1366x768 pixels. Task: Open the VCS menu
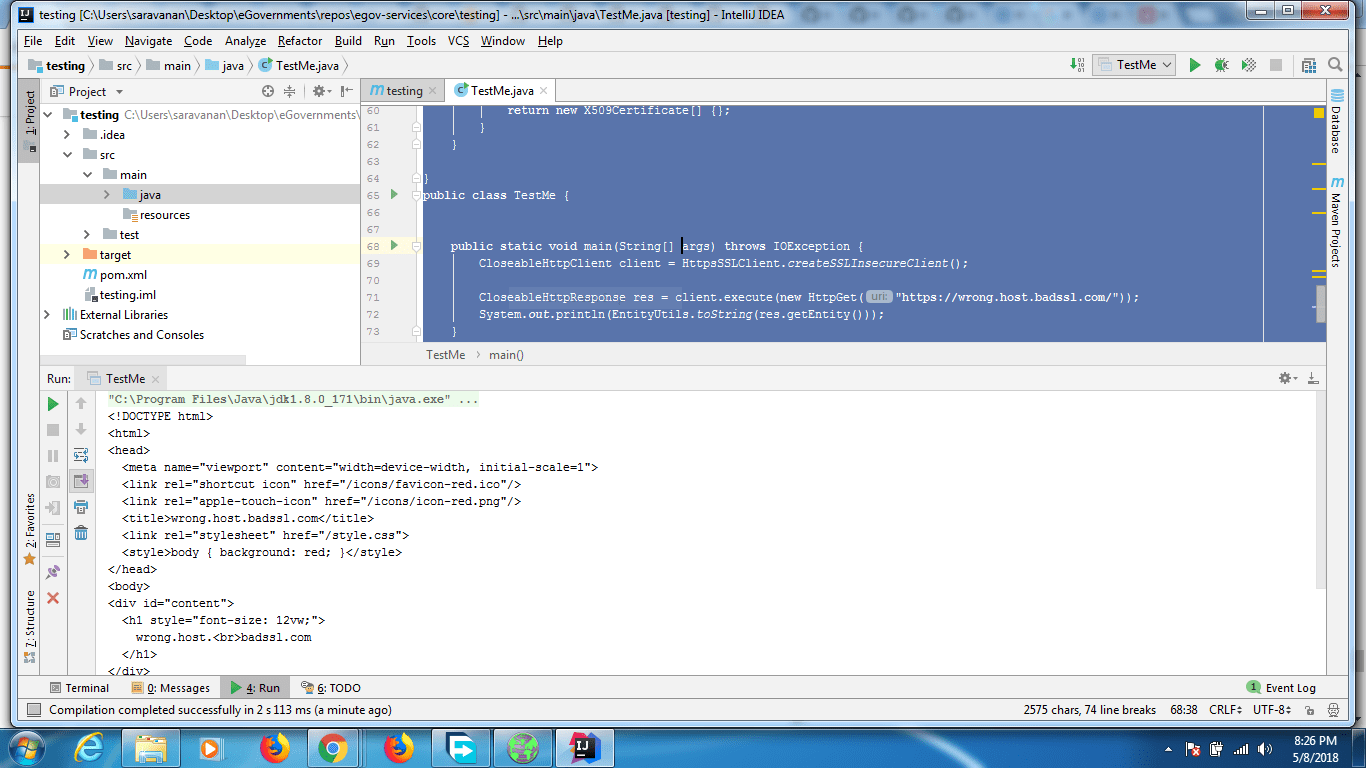458,41
